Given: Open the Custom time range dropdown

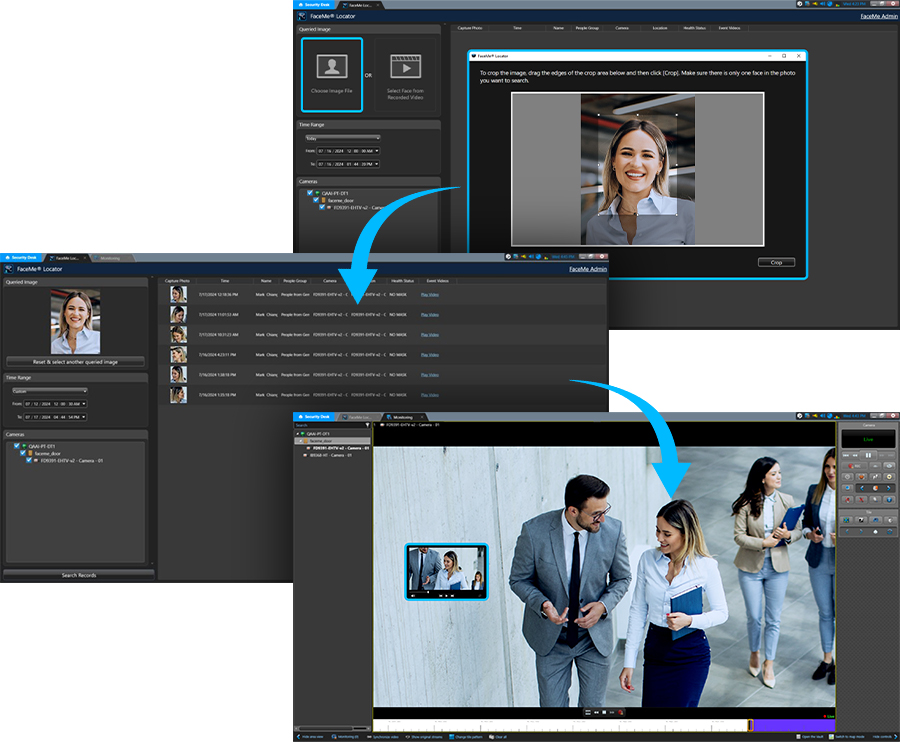Looking at the screenshot, I should [47, 390].
